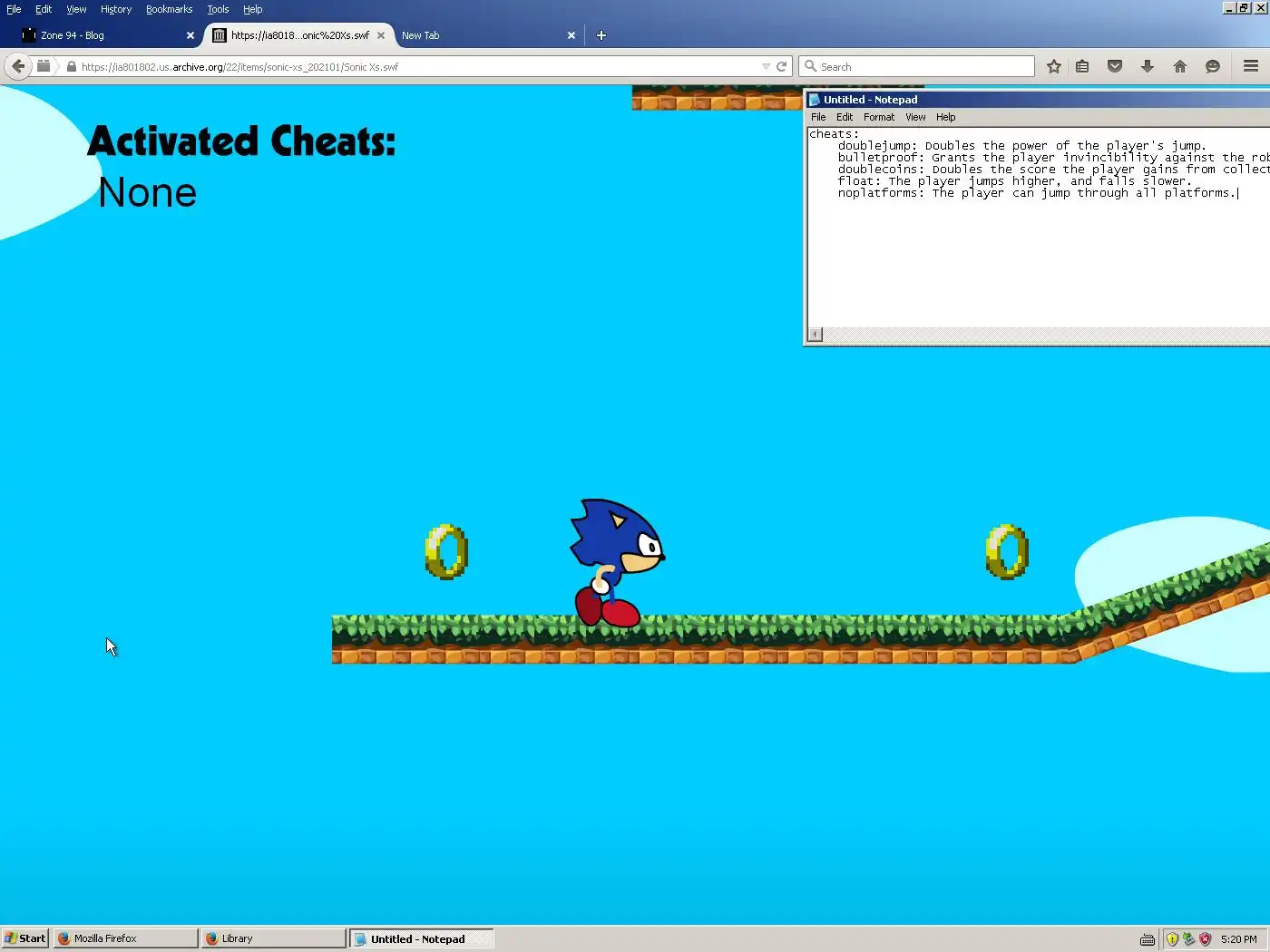1270x952 pixels.
Task: Click the padlock icon in the address bar
Action: coord(71,66)
